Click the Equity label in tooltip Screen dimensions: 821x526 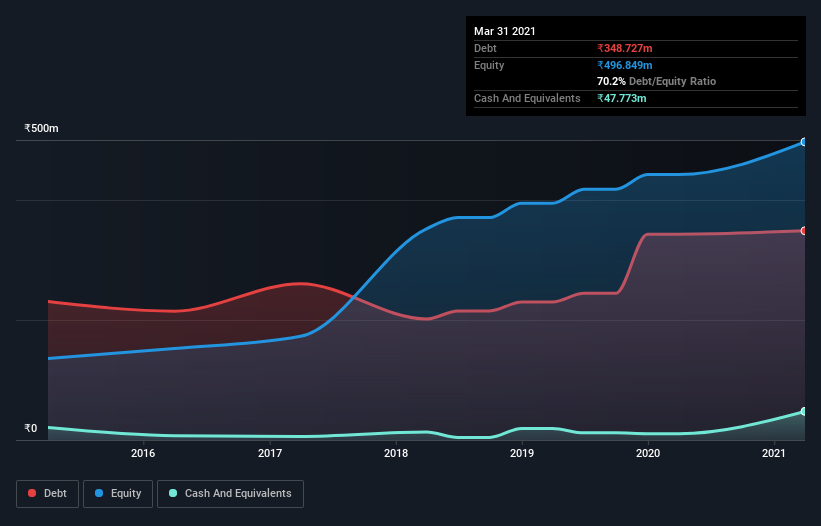489,65
